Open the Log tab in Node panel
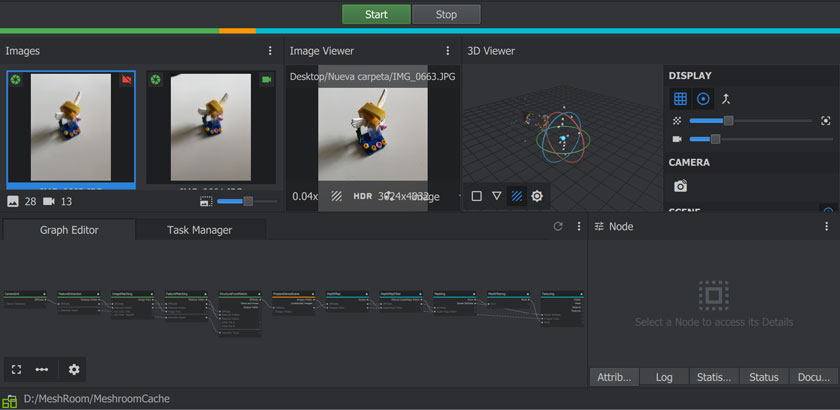 [x=664, y=377]
